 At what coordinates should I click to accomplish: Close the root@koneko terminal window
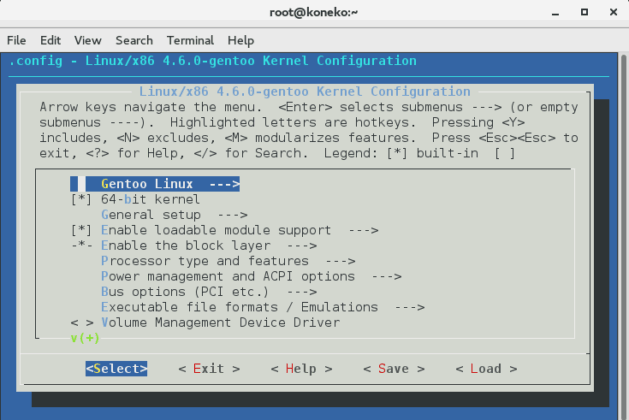[613, 12]
